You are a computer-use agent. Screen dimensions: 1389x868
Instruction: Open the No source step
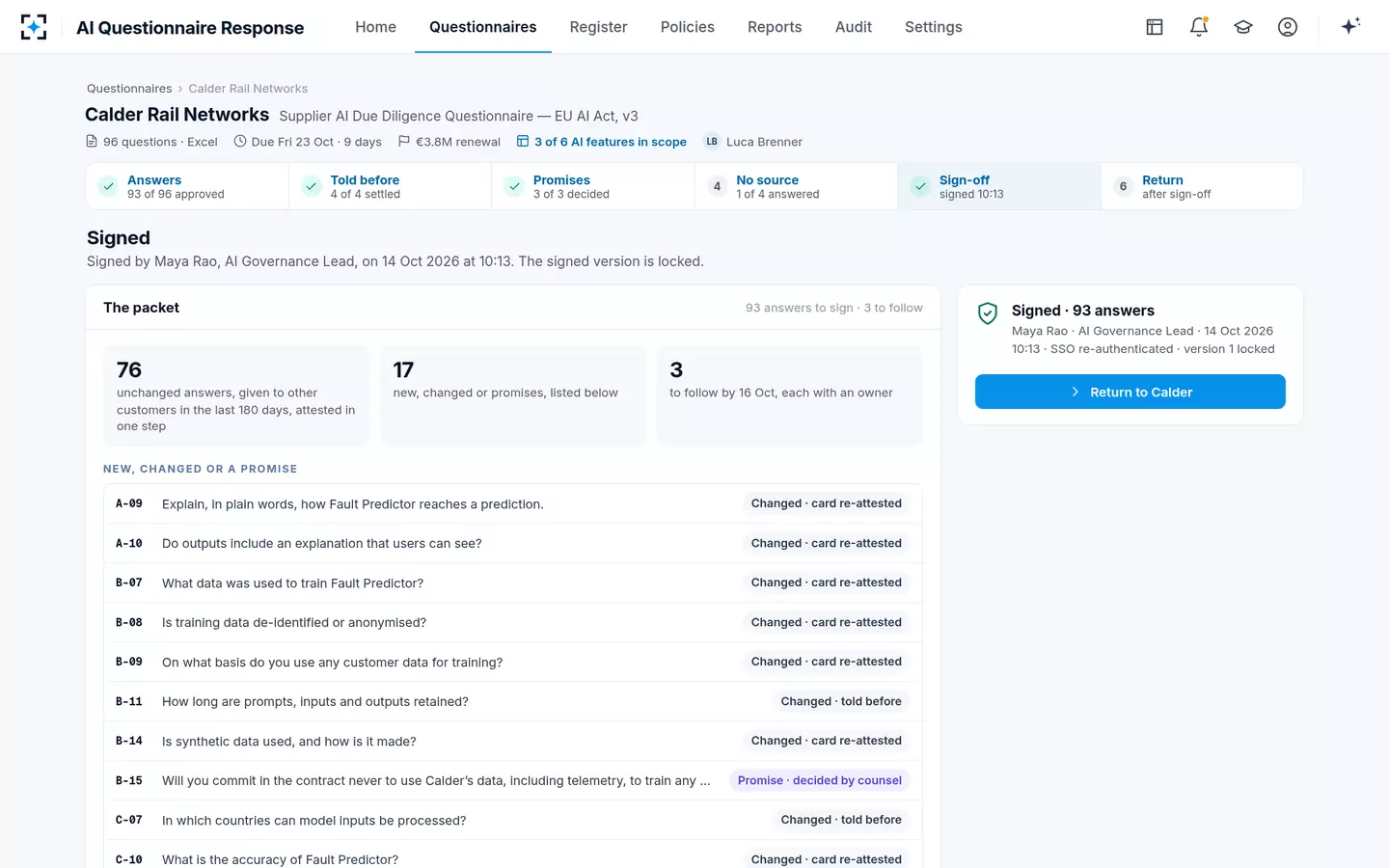tap(797, 186)
